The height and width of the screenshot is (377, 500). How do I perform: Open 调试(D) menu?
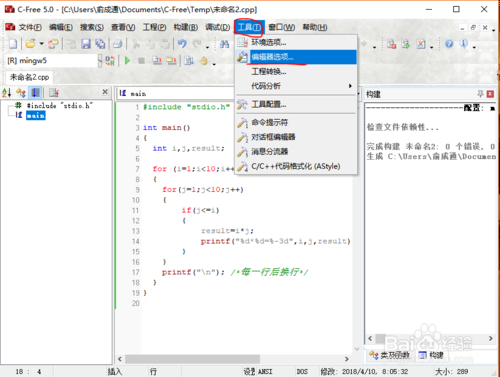217,27
